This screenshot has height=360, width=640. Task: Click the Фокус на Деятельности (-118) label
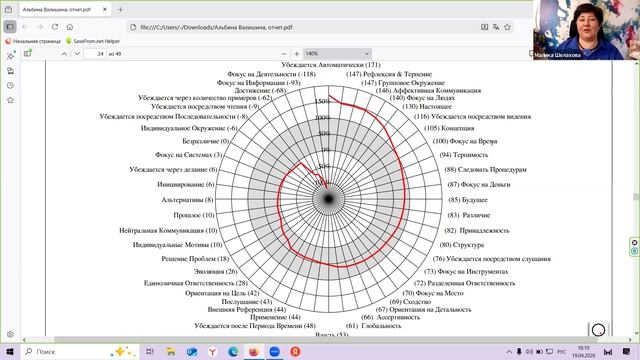click(x=271, y=74)
